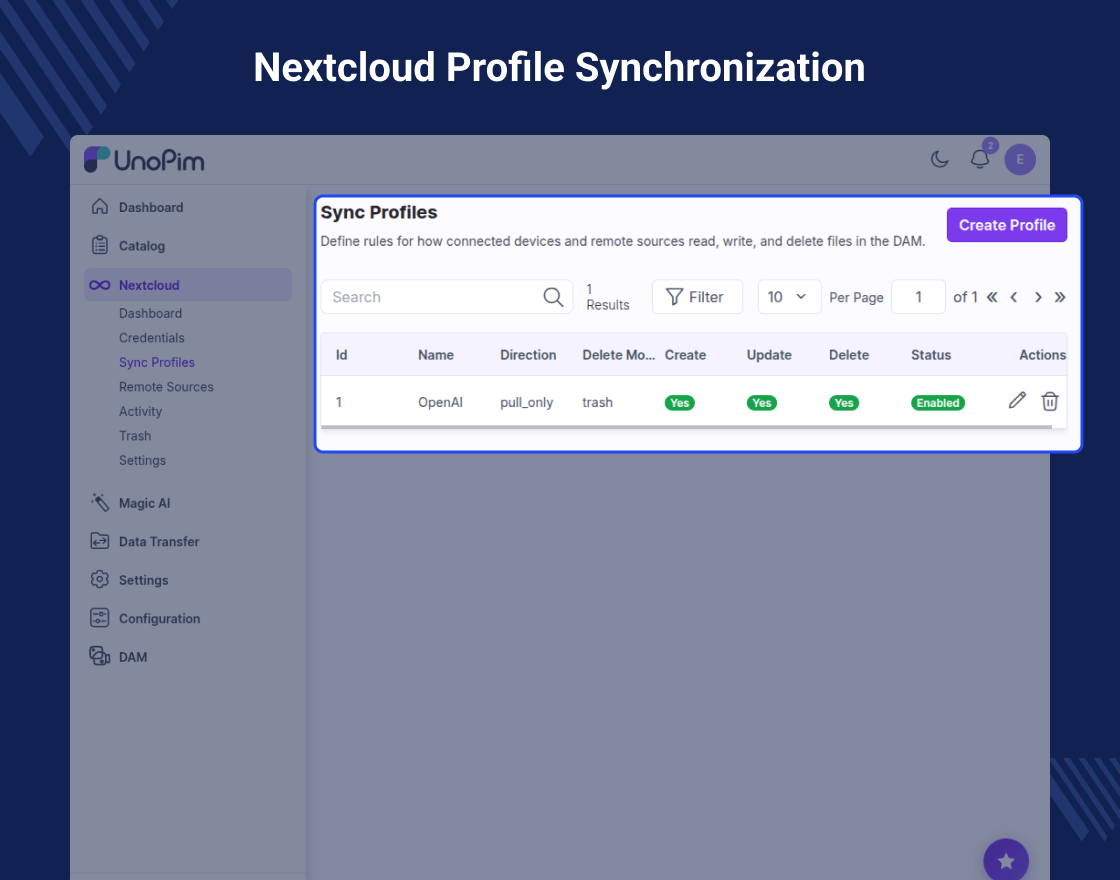Viewport: 1120px width, 880px height.
Task: Click the Yes badge under Delete column
Action: pos(844,403)
